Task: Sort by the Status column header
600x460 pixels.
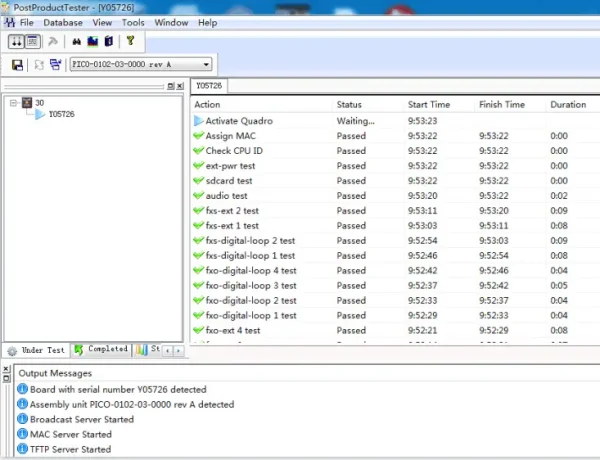Action: click(x=349, y=104)
